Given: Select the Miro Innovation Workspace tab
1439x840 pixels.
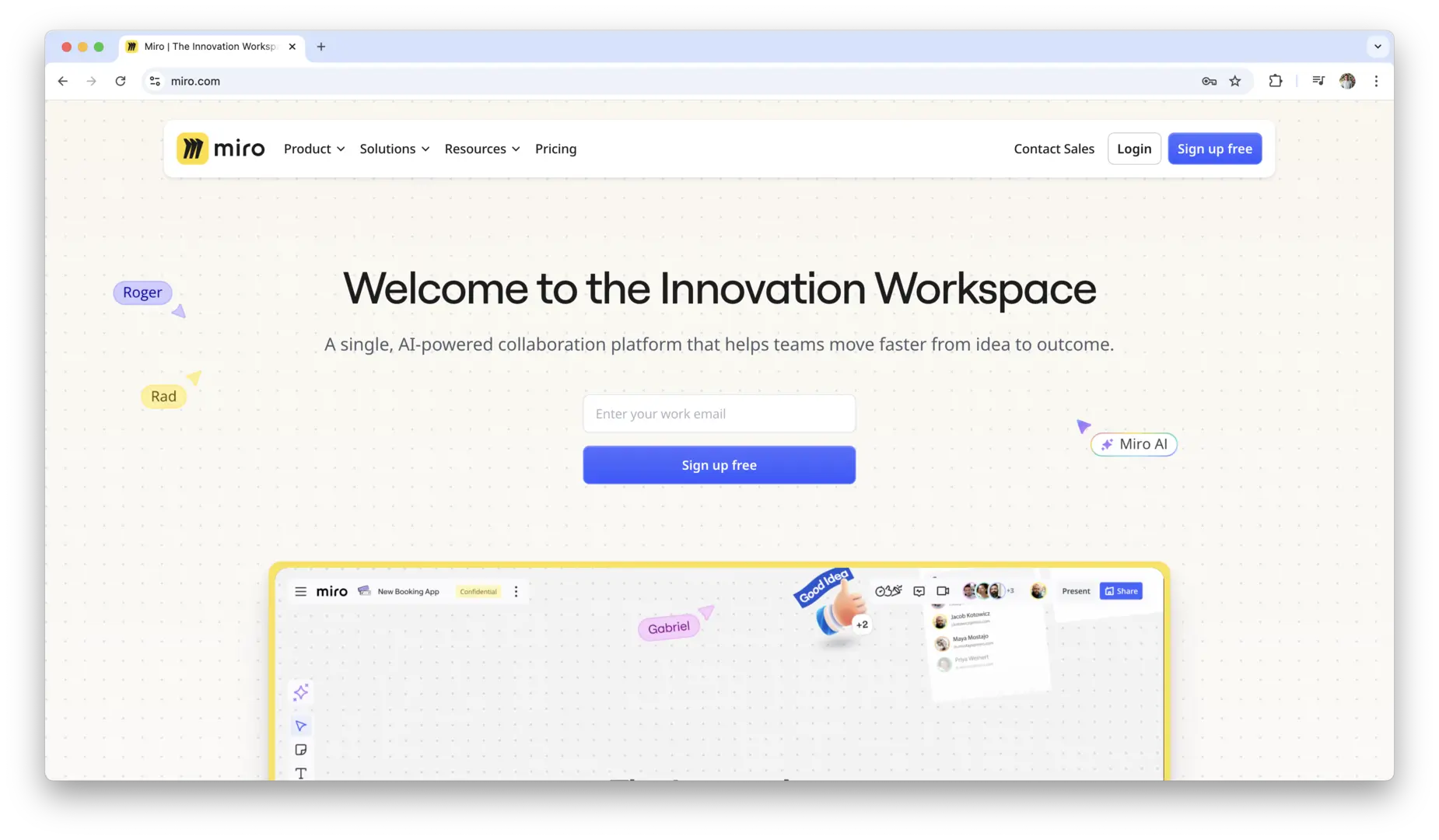Looking at the screenshot, I should pos(211,47).
